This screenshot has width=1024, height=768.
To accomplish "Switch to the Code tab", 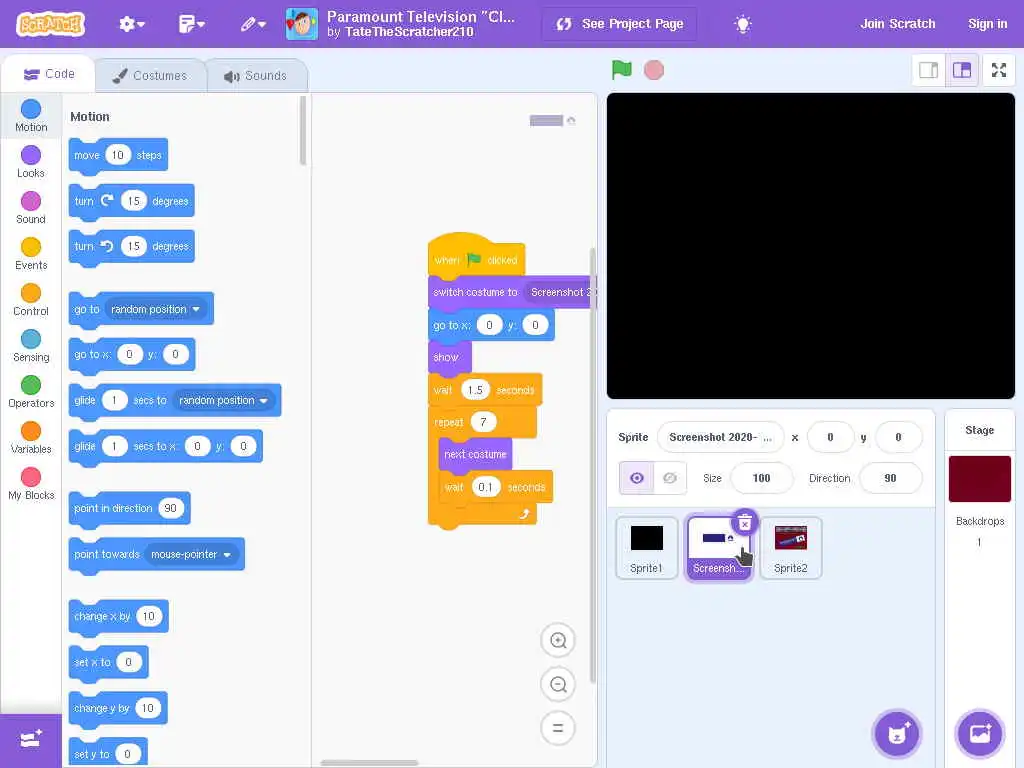I will [49, 74].
